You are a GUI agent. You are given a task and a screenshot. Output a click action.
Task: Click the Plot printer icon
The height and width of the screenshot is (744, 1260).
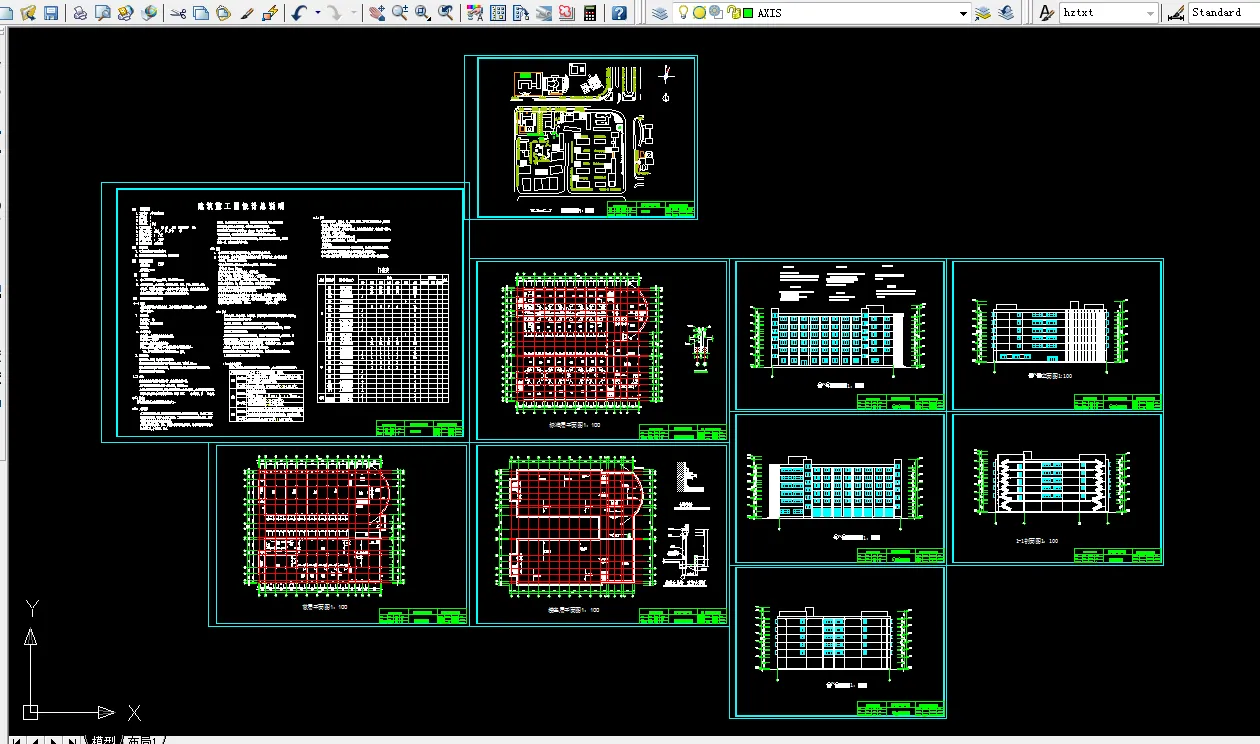(x=80, y=13)
